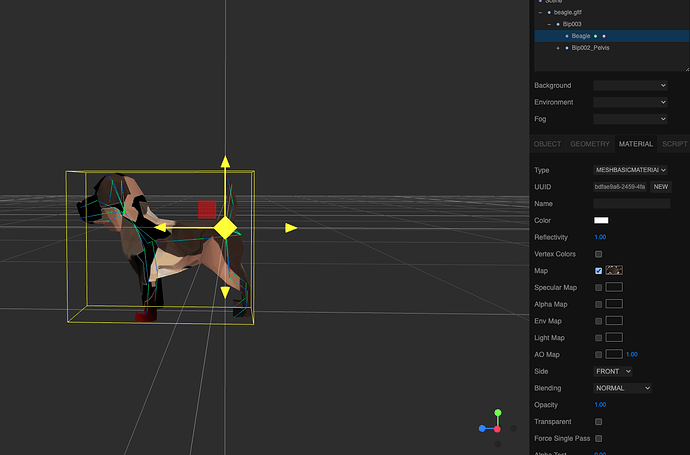Click the yellow diamond gizmo center

point(225,229)
